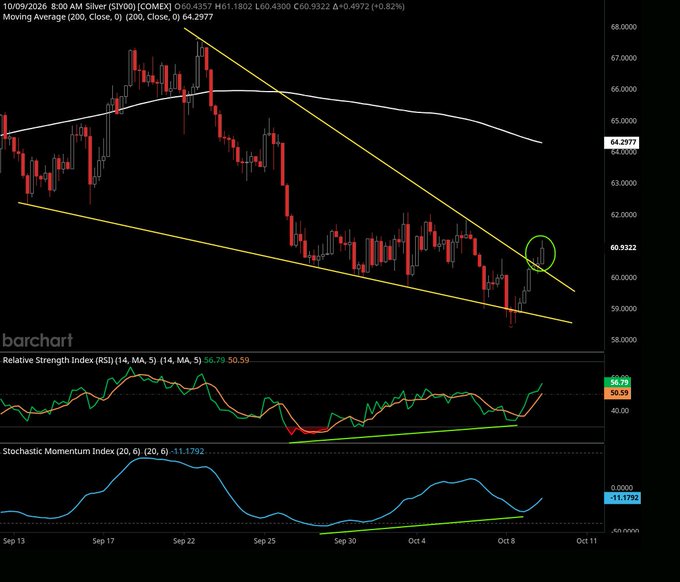Click the 60.0000 price axis label
680x582 pixels.
tap(624, 278)
